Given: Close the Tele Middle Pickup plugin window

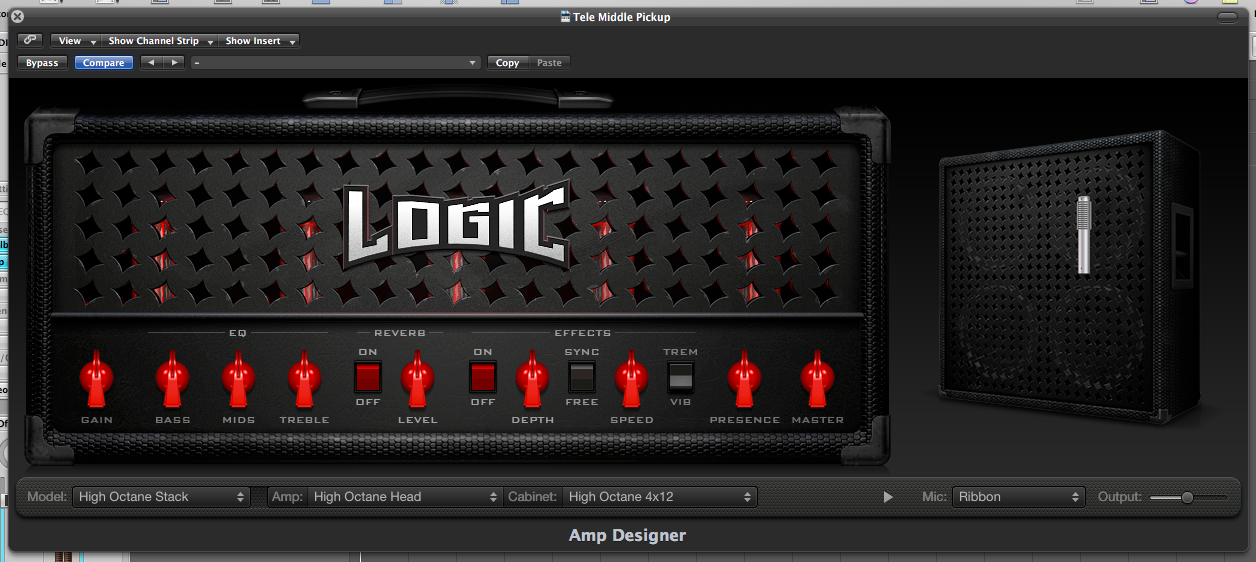Looking at the screenshot, I should click(x=17, y=17).
